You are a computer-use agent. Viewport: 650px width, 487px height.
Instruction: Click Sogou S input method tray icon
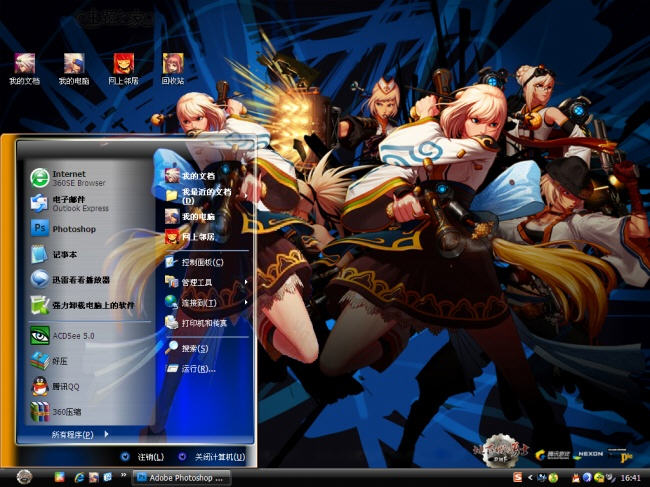(517, 477)
